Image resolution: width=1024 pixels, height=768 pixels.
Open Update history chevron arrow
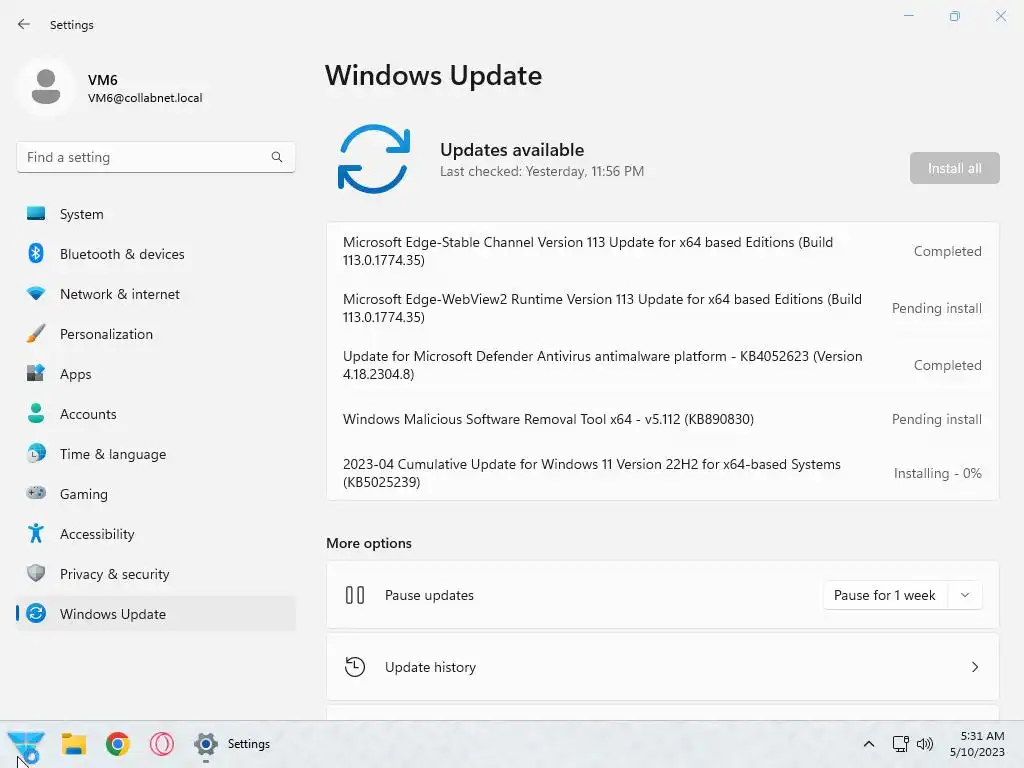974,667
